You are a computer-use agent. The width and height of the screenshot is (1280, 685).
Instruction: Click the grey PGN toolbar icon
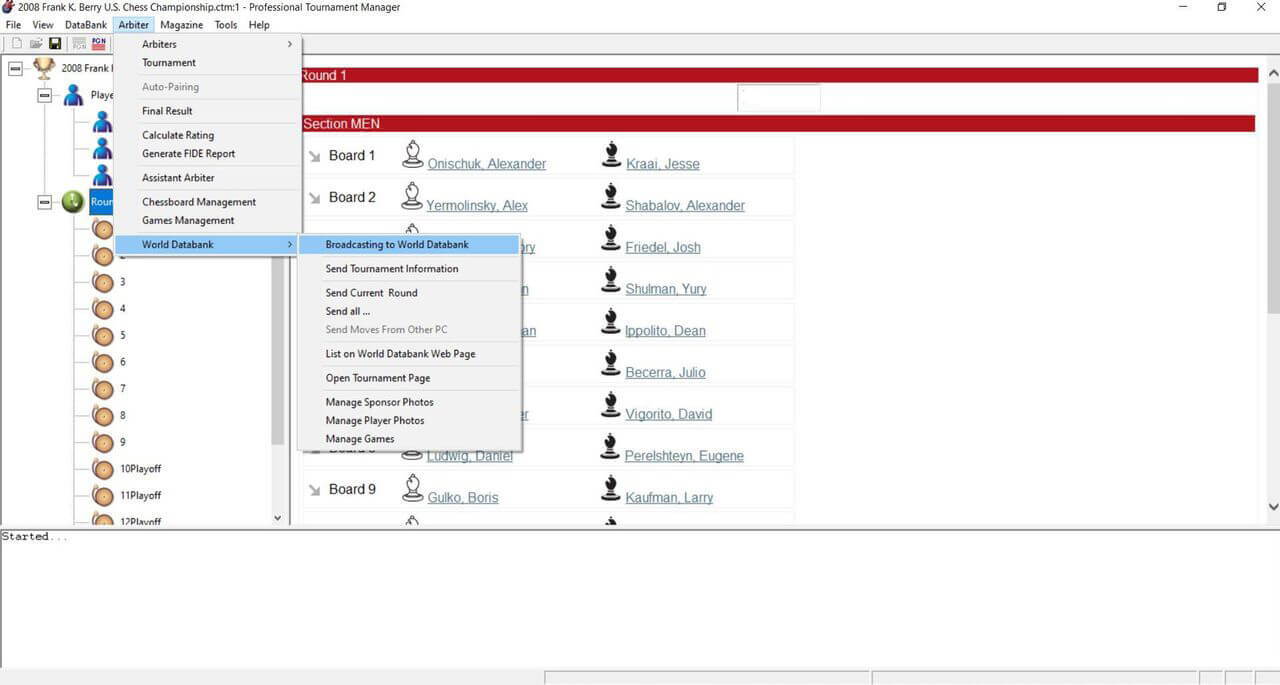tap(79, 43)
